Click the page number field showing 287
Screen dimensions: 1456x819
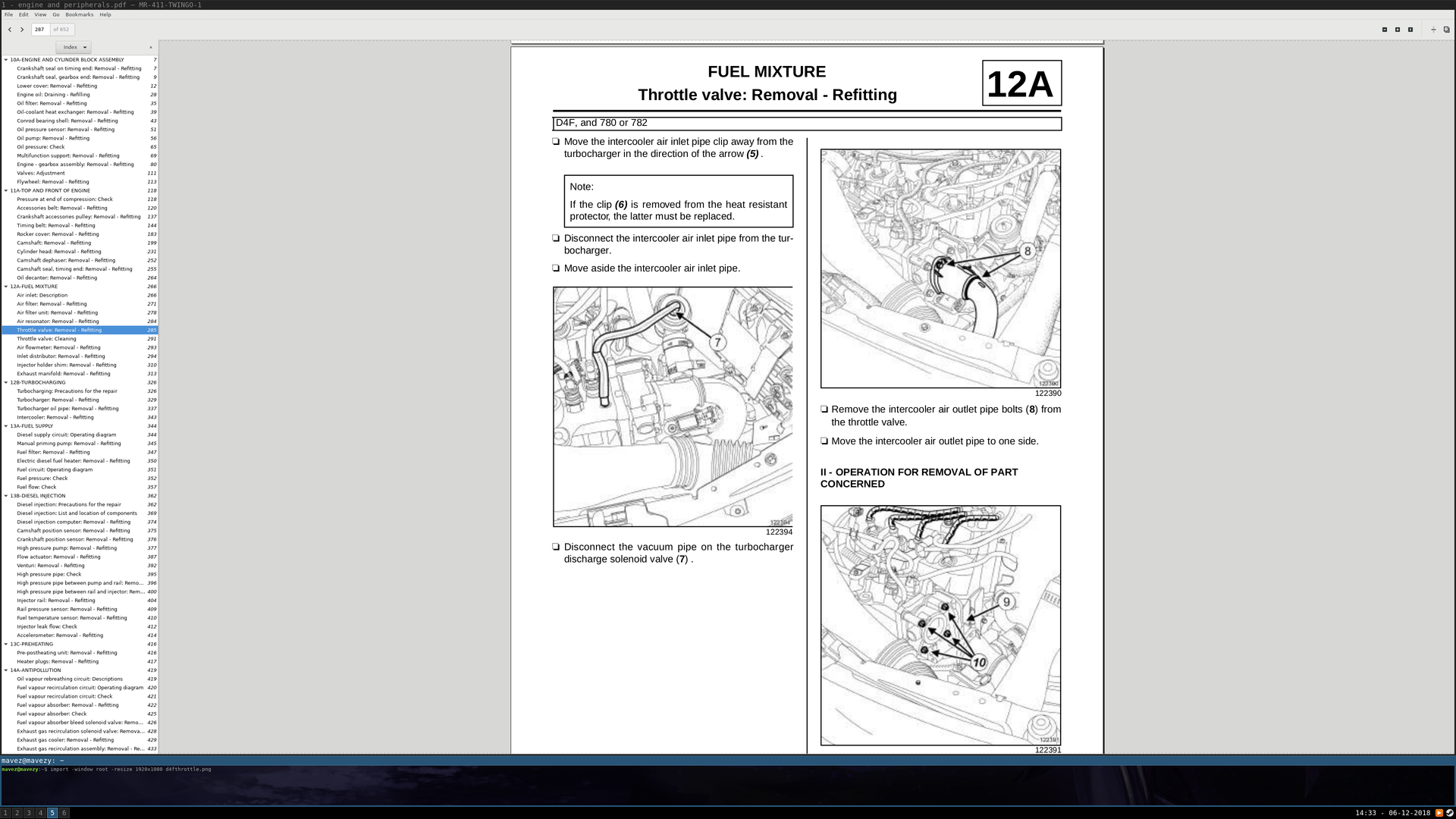[40, 30]
